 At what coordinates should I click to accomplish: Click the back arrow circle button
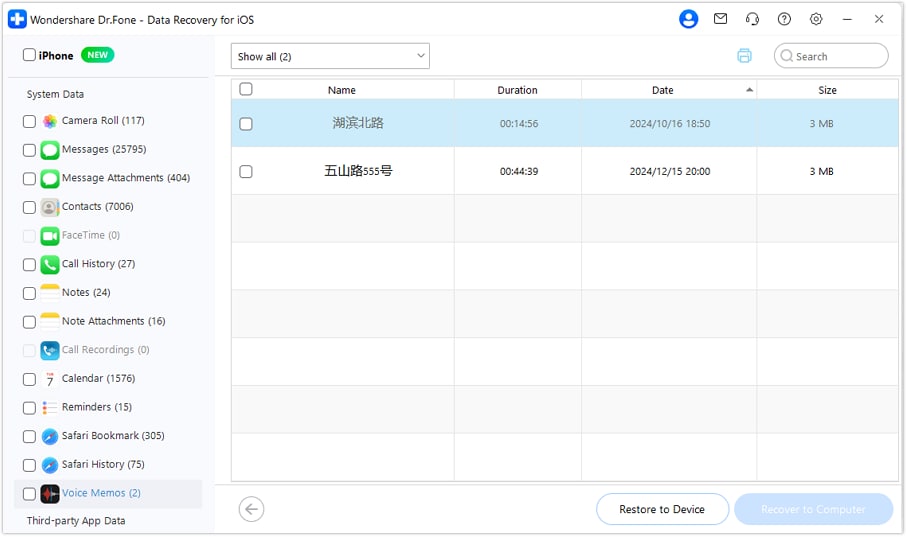[251, 509]
